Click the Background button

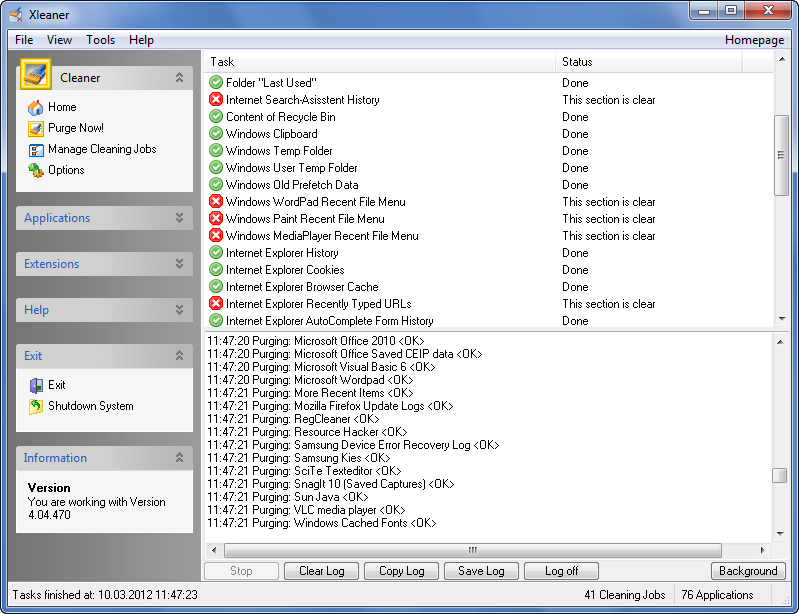[x=748, y=571]
